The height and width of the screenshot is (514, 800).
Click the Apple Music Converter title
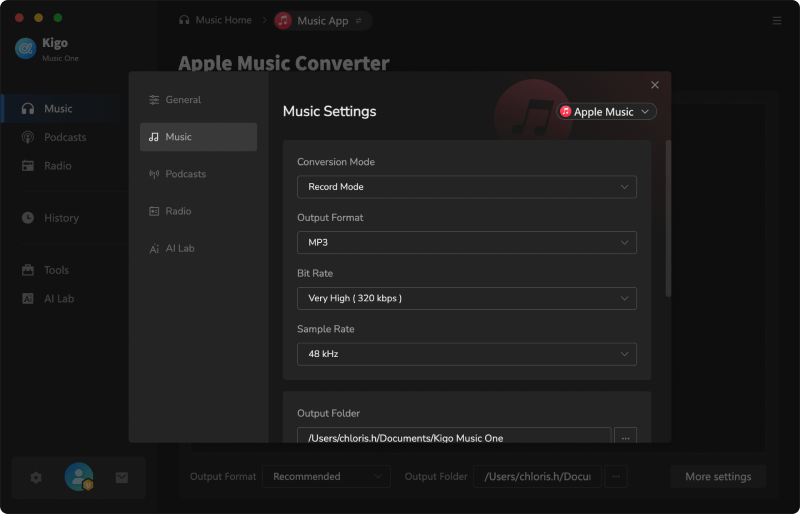pos(284,63)
